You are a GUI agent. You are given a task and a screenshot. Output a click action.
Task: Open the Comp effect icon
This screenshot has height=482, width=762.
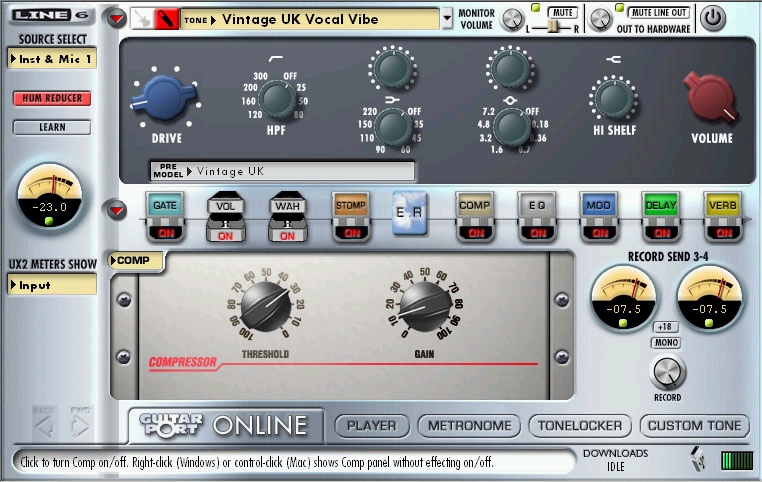[475, 206]
